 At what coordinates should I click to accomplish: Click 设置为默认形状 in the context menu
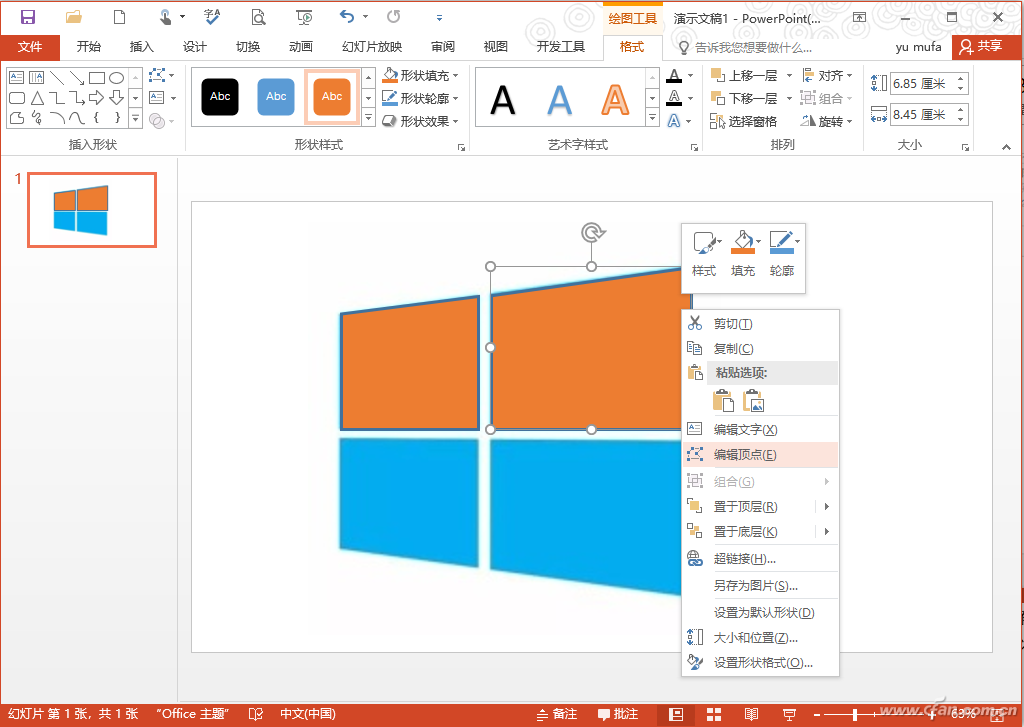[760, 612]
